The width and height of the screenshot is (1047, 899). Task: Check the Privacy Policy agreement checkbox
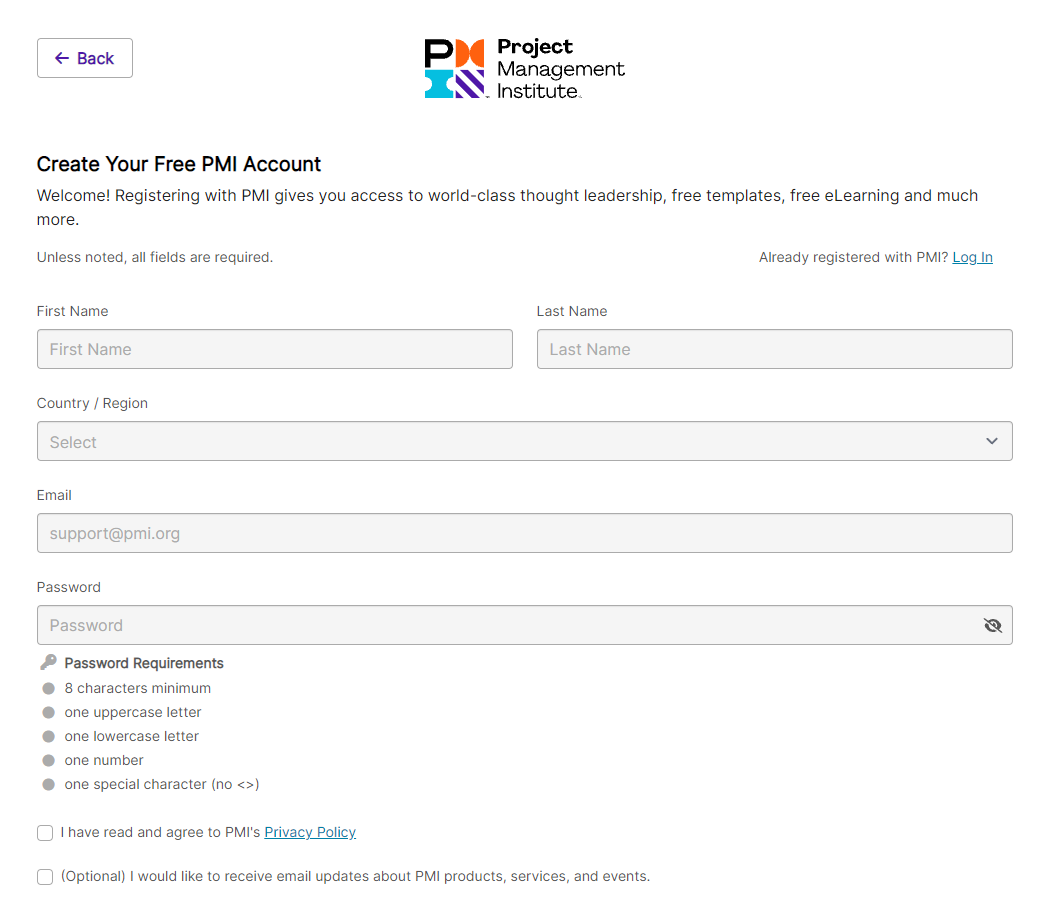45,833
